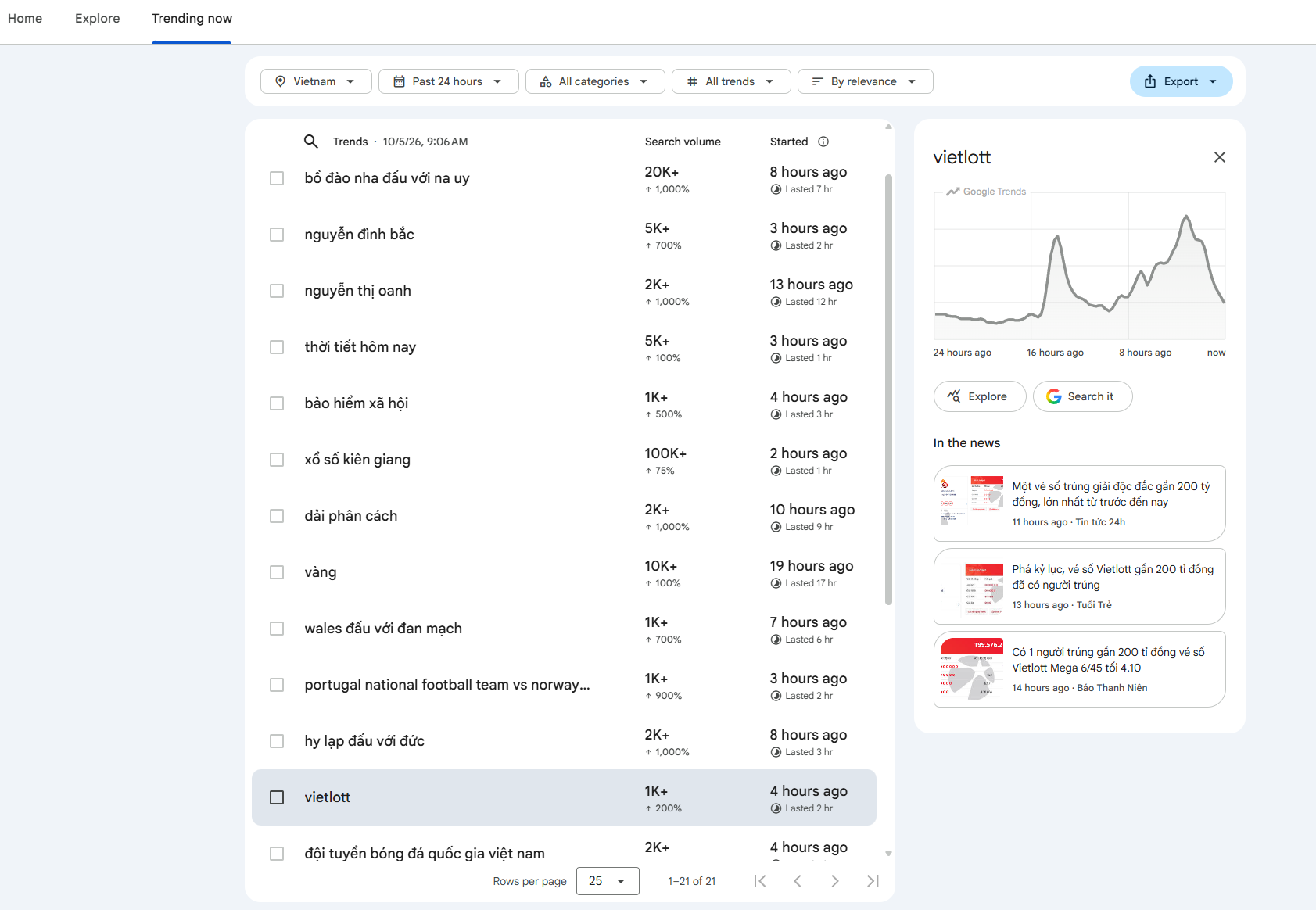Open the Vietnam location dropdown
The height and width of the screenshot is (910, 1316).
click(316, 81)
